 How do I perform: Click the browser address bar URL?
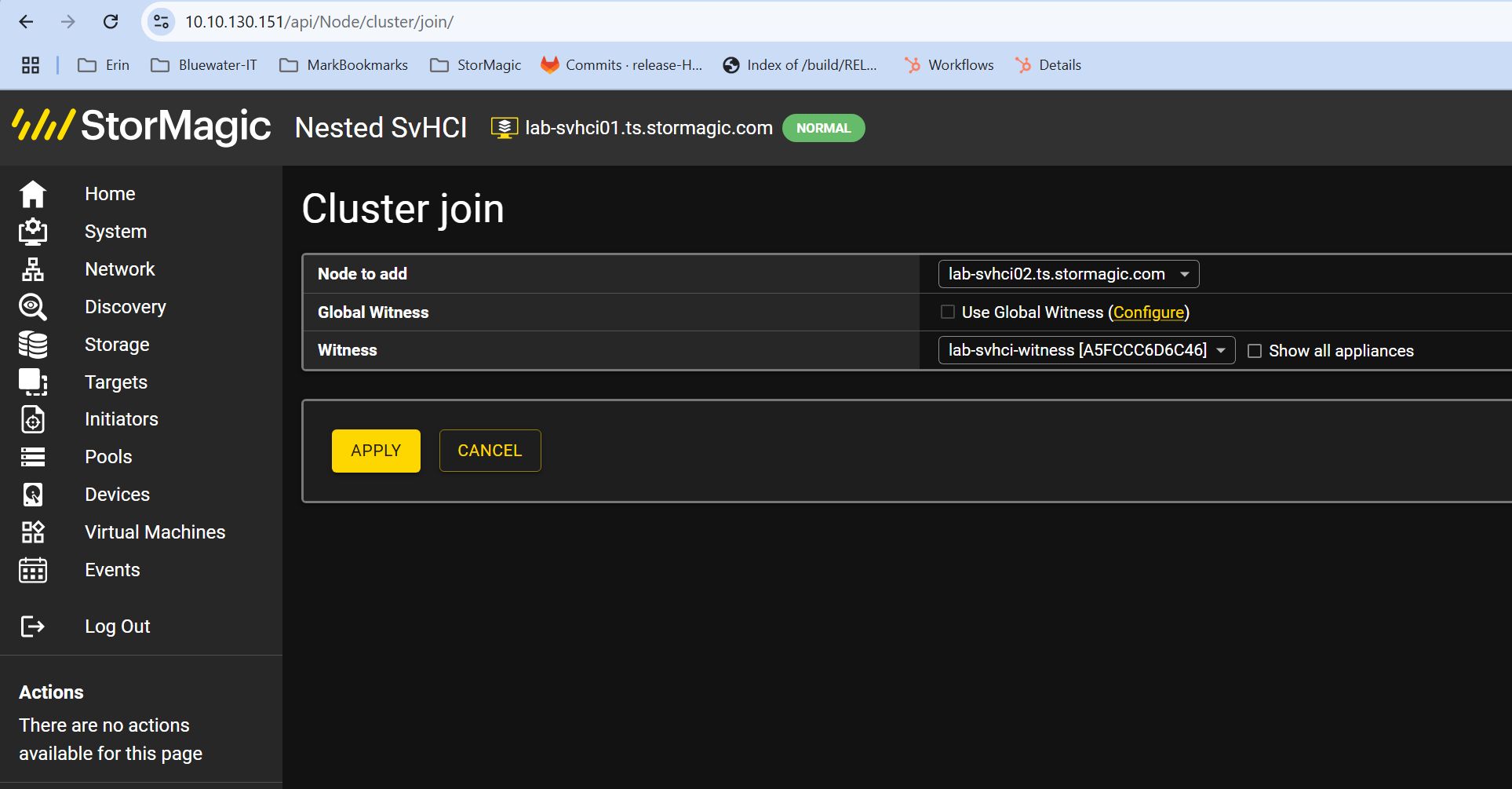pyautogui.click(x=319, y=22)
